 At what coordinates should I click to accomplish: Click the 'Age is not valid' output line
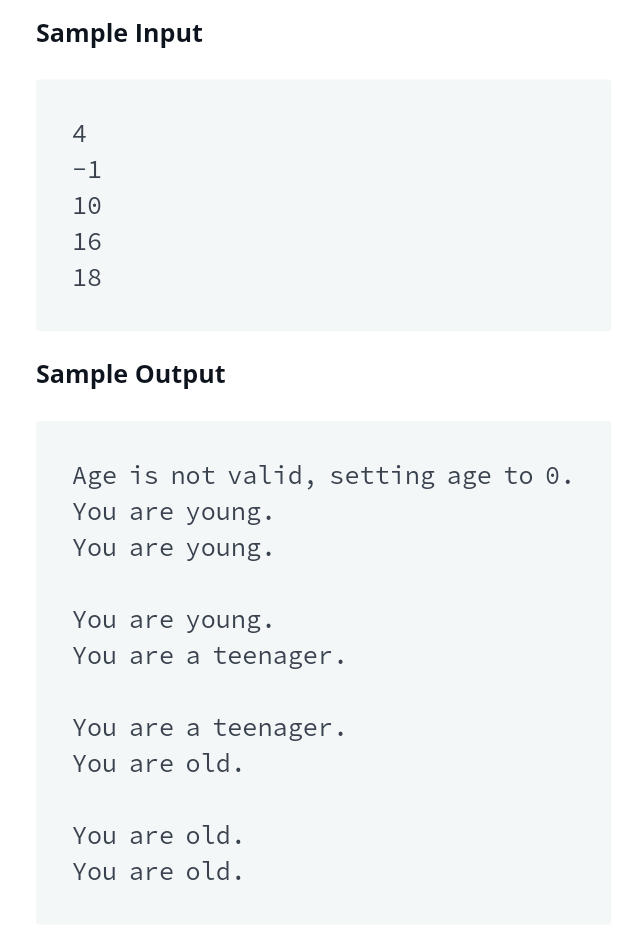(322, 476)
